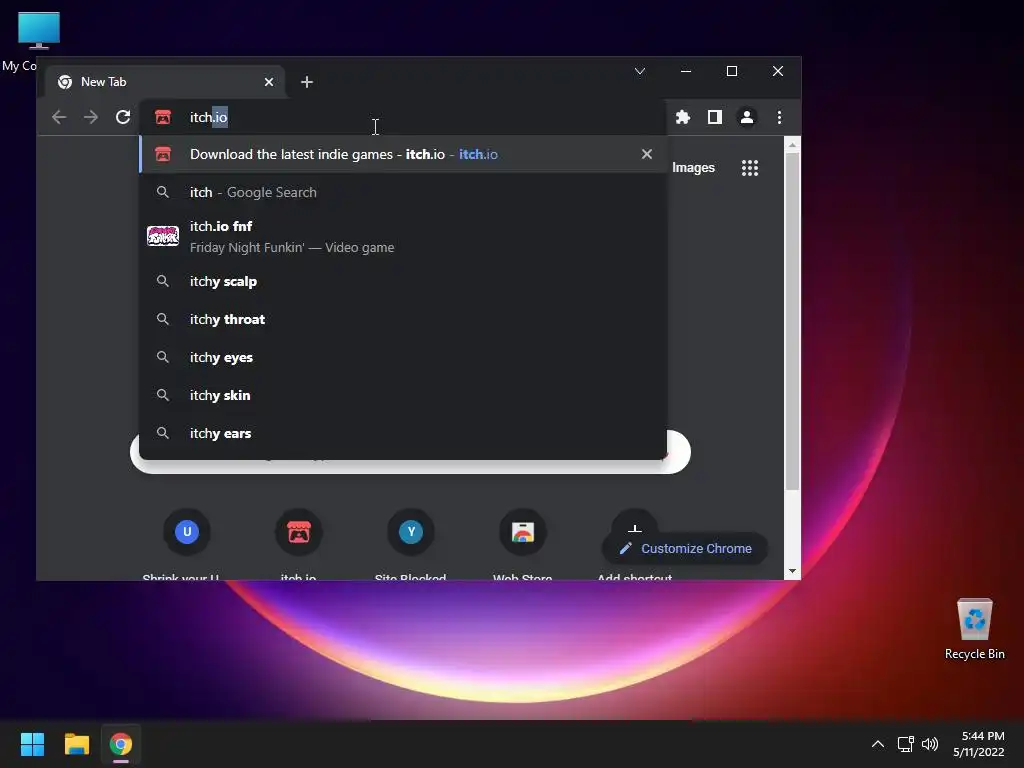Screen dimensions: 1024x768
Task: Open the Images link
Action: click(x=693, y=168)
